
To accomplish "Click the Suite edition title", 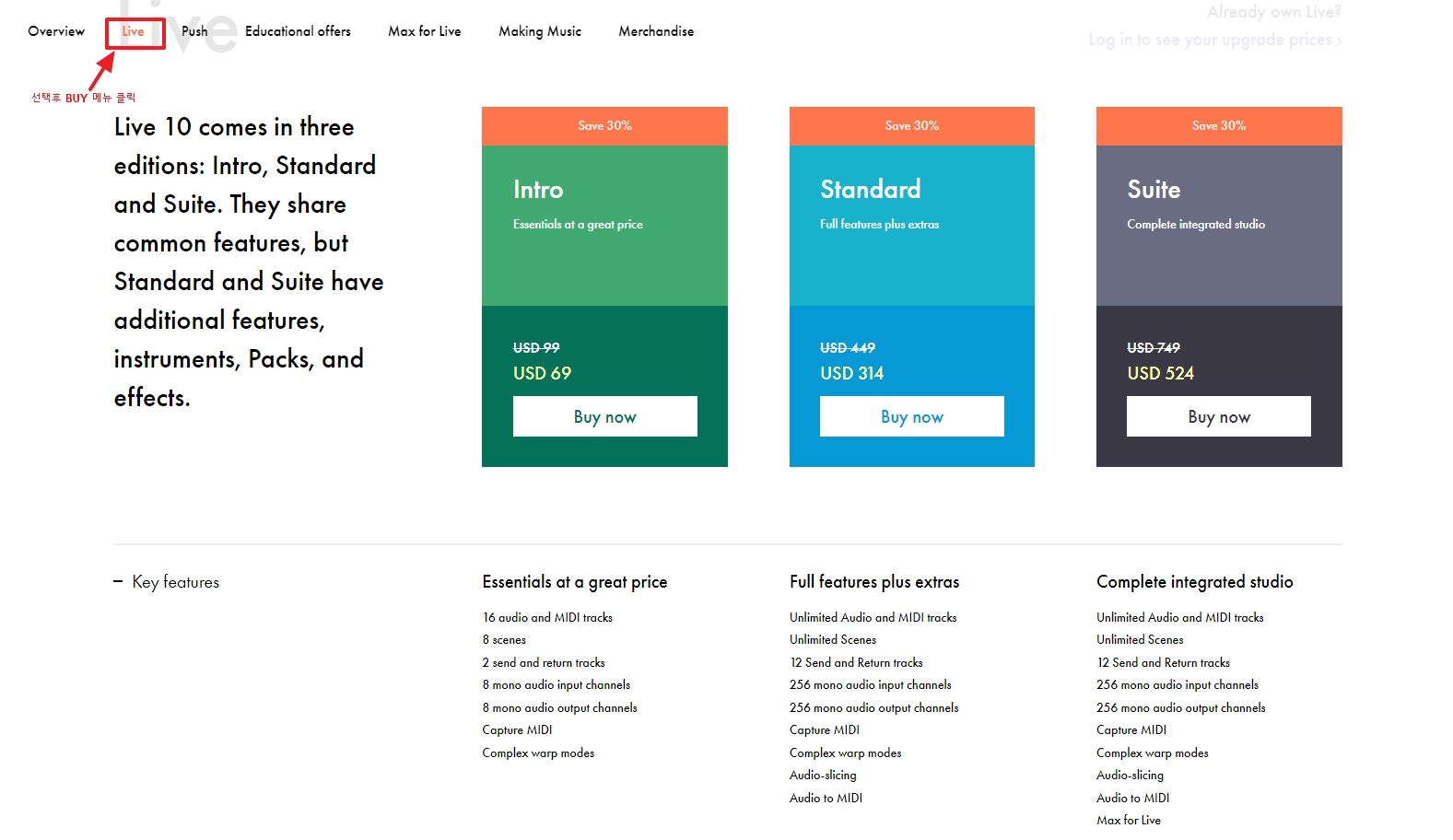I will click(1154, 190).
